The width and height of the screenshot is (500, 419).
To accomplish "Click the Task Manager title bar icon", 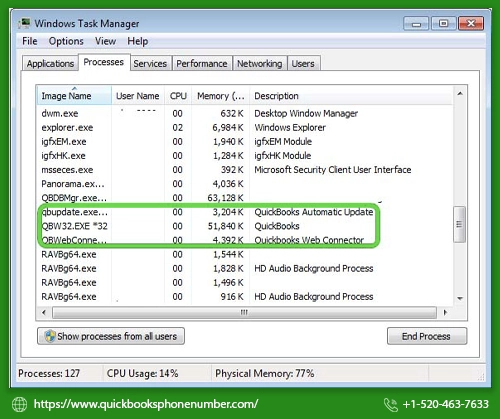I will click(x=24, y=23).
